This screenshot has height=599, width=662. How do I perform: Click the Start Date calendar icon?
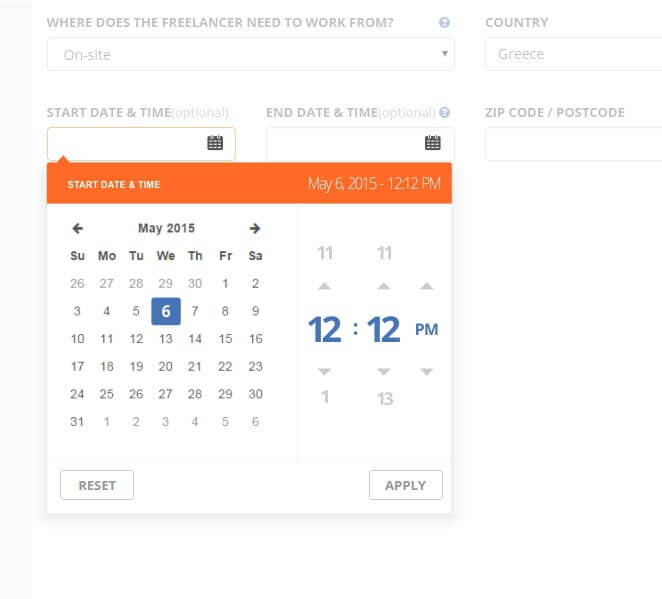coord(215,143)
